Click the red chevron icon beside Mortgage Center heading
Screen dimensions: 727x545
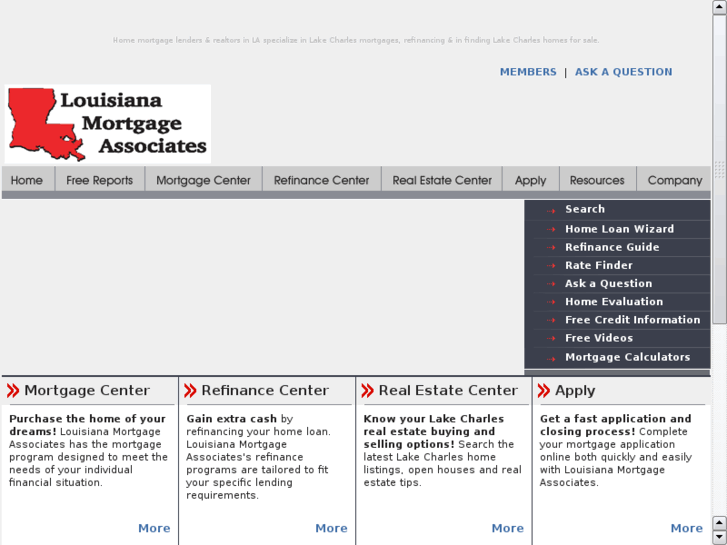pos(13,391)
